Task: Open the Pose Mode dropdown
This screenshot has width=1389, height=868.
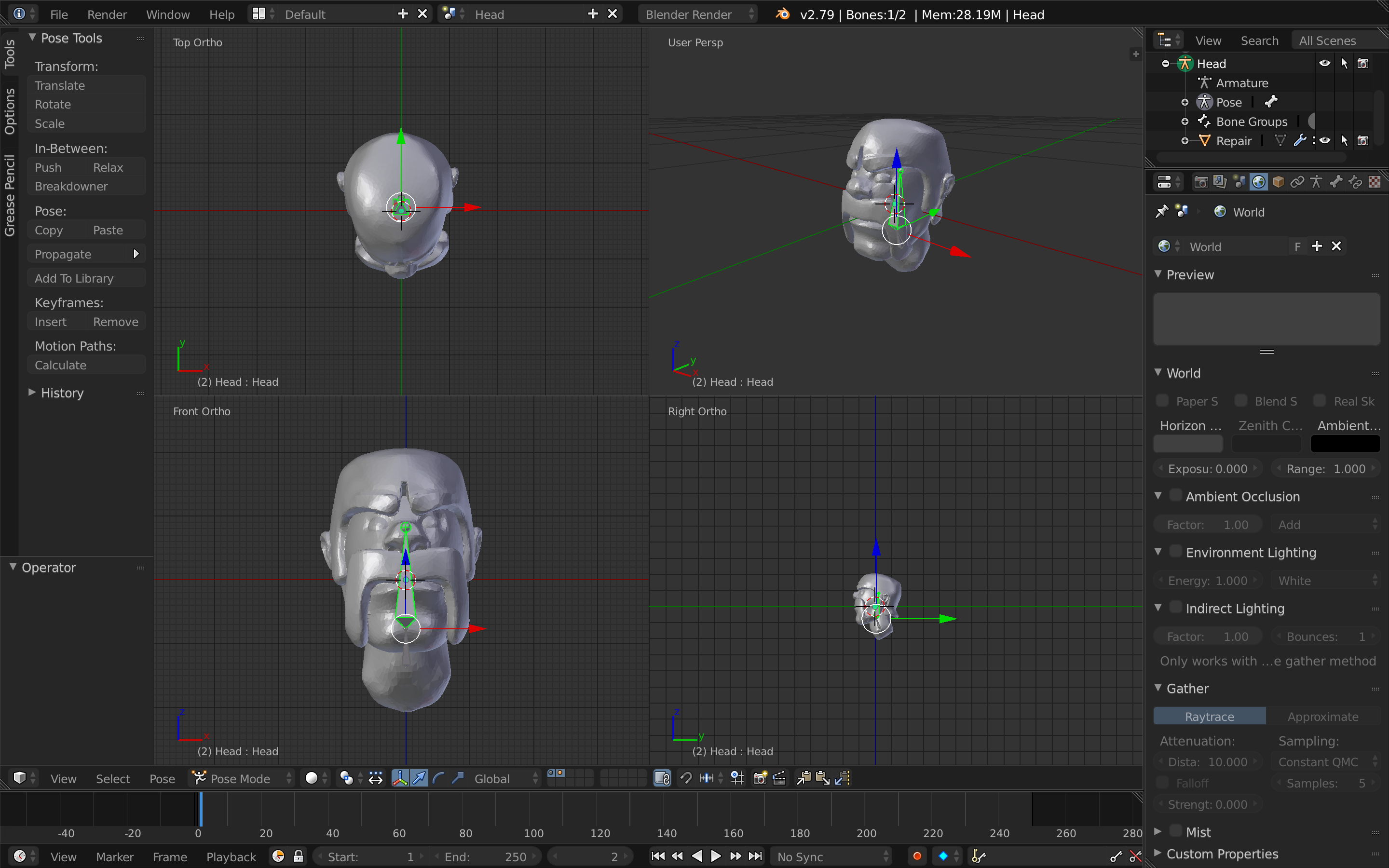Action: 242,778
